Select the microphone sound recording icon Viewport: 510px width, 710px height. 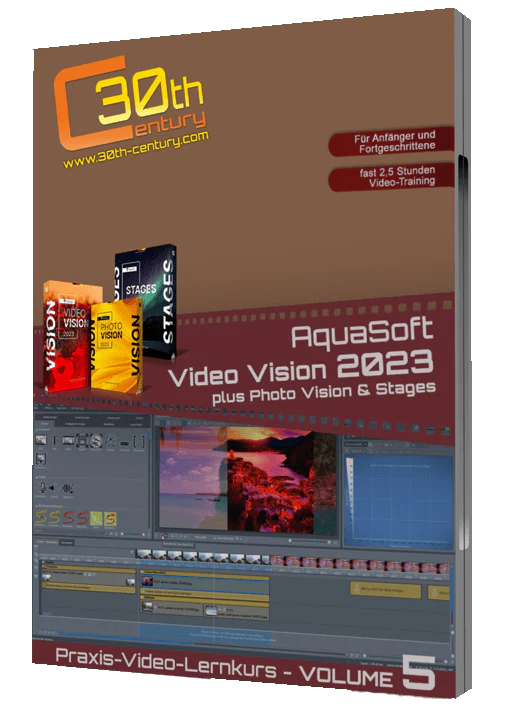(x=42, y=488)
